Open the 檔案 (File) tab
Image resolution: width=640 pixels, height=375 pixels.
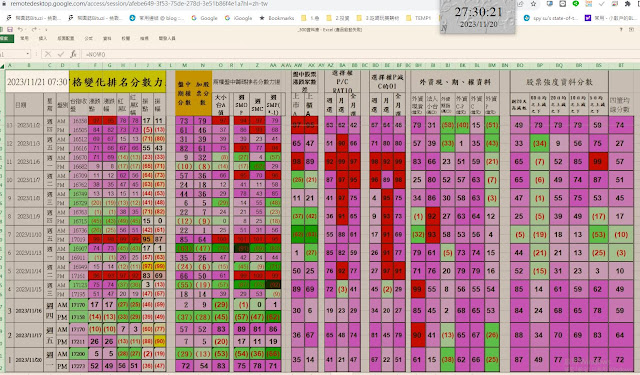(x=6, y=38)
